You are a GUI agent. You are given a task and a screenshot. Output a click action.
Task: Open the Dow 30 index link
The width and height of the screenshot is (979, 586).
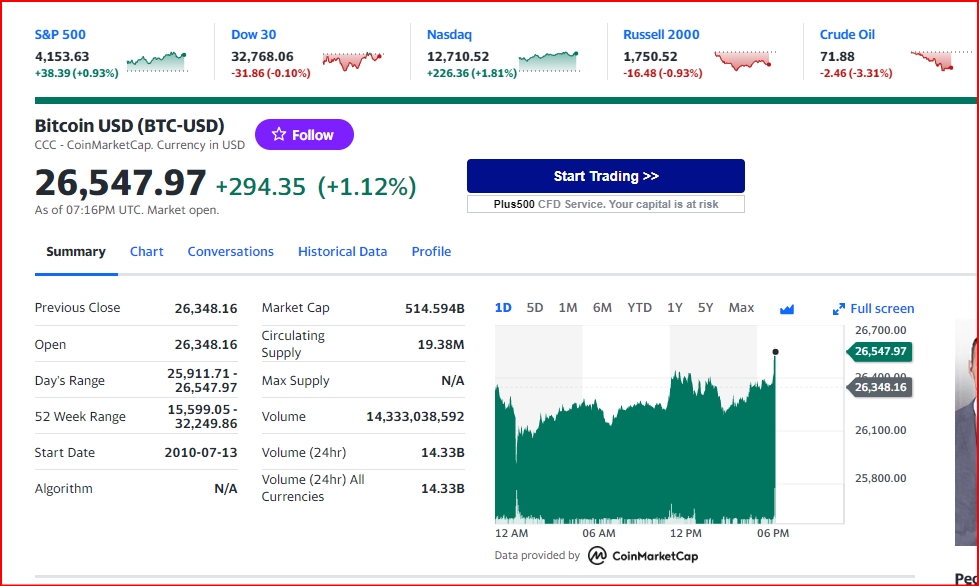[x=253, y=35]
